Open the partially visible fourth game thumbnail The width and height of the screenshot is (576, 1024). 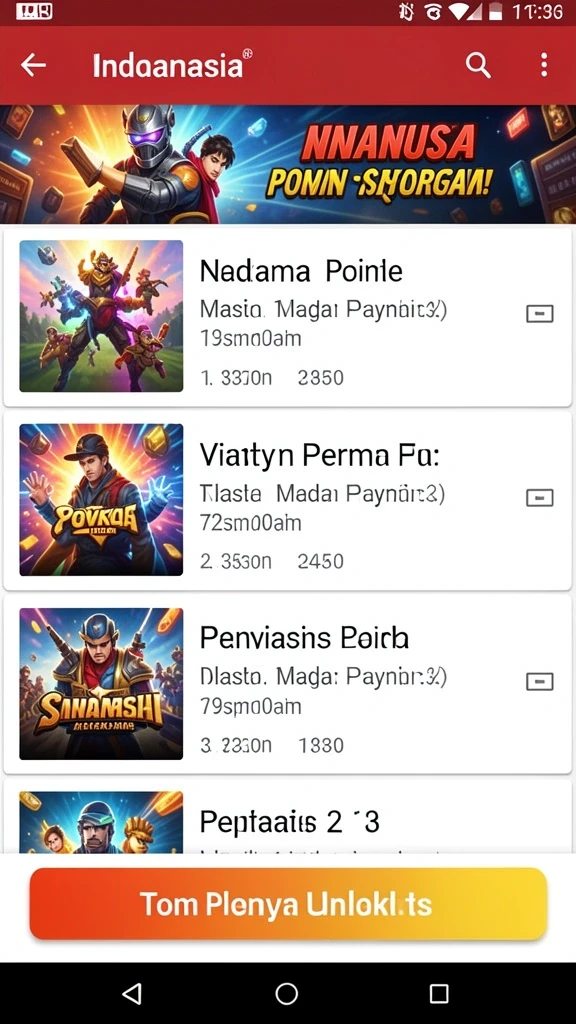101,822
